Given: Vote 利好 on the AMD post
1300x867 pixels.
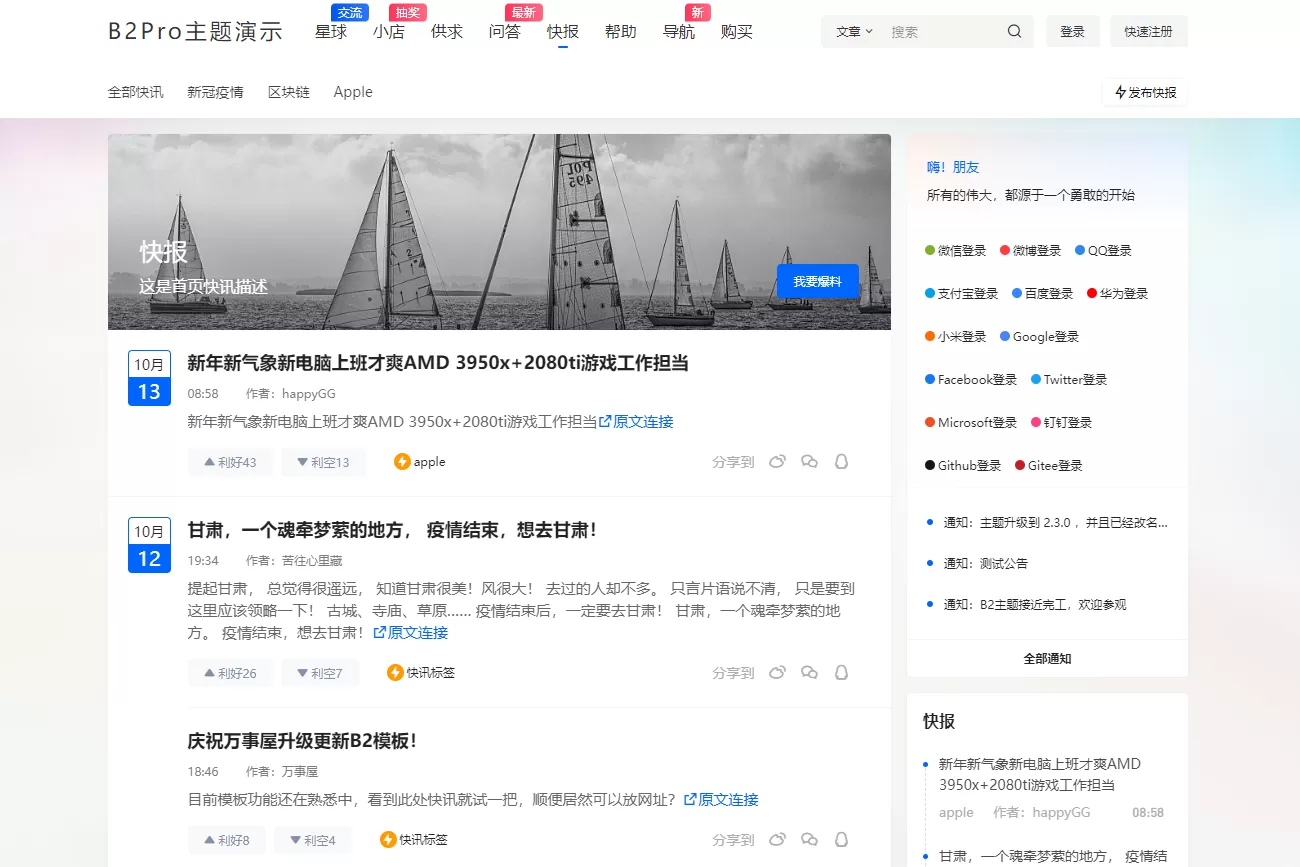Looking at the screenshot, I should click(x=230, y=462).
